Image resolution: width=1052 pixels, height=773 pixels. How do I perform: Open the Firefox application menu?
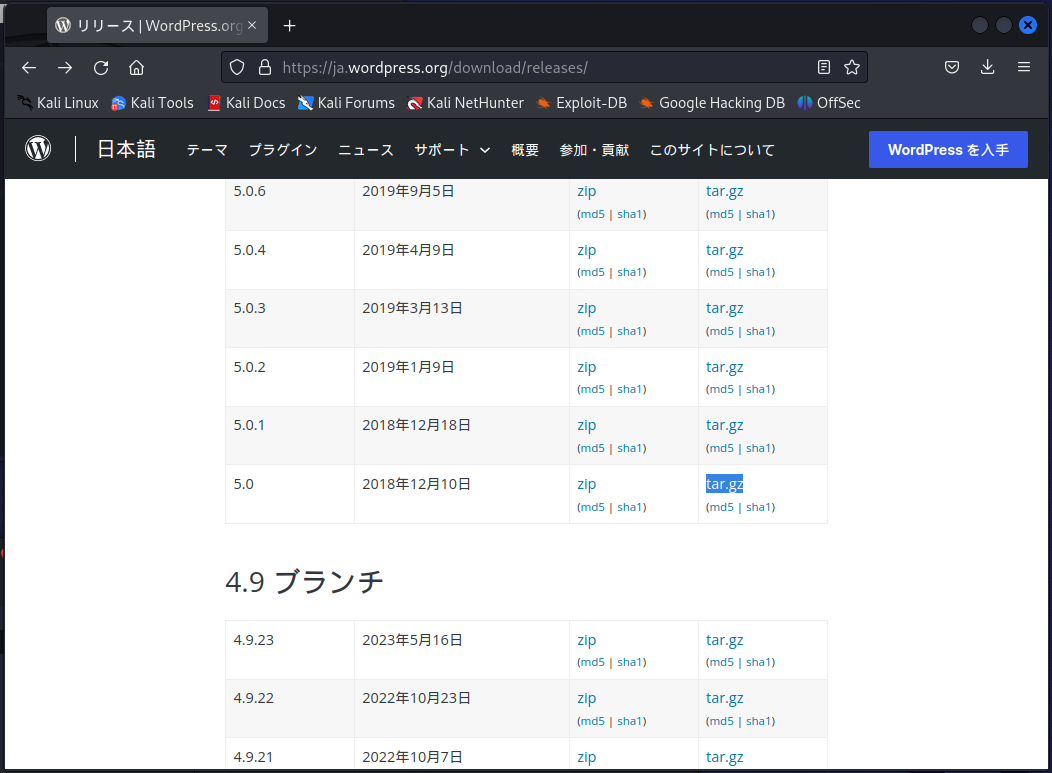pyautogui.click(x=1024, y=68)
